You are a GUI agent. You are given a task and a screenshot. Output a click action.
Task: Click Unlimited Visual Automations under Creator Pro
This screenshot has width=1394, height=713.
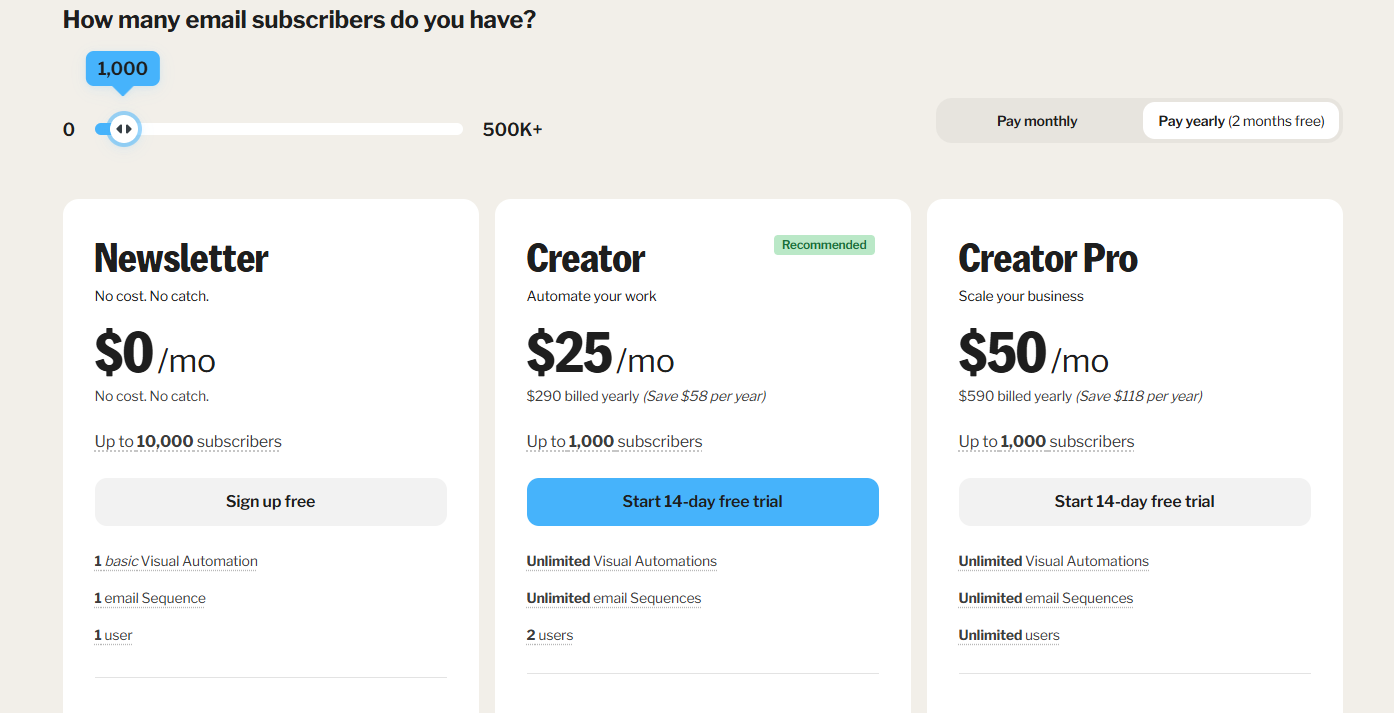click(1053, 560)
